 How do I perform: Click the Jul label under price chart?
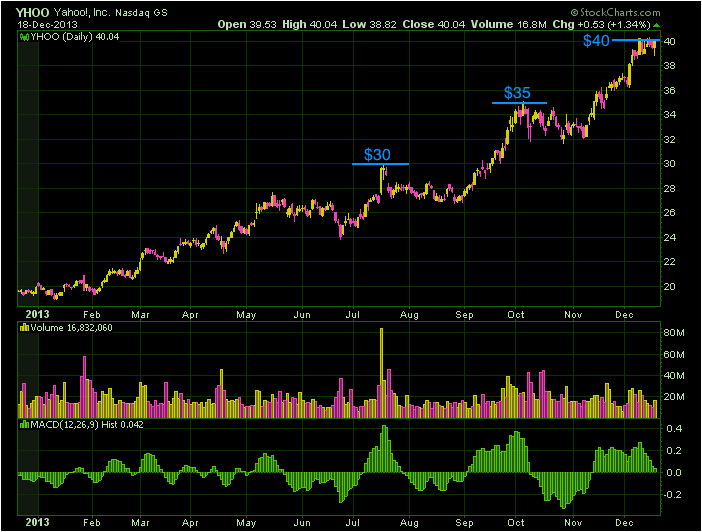tap(353, 315)
